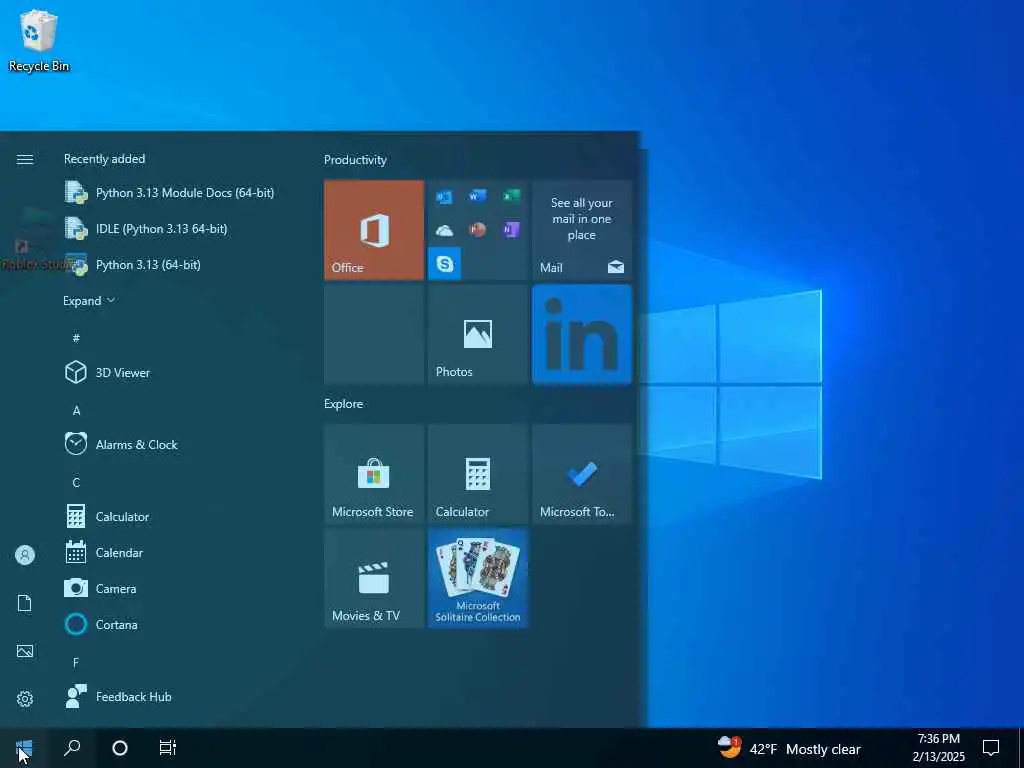Open the Microsoft To Do tile
This screenshot has height=768, width=1024.
582,474
